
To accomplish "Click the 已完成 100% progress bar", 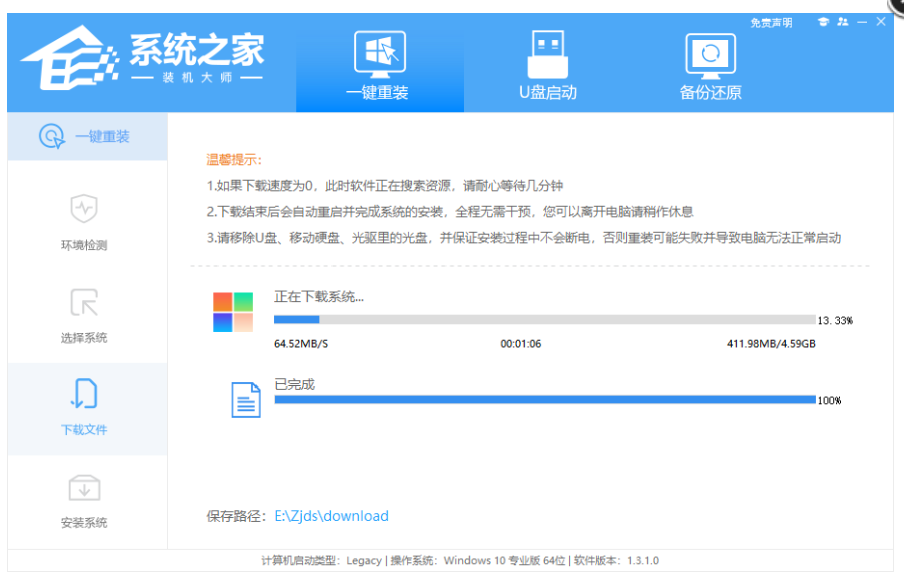I will [545, 400].
